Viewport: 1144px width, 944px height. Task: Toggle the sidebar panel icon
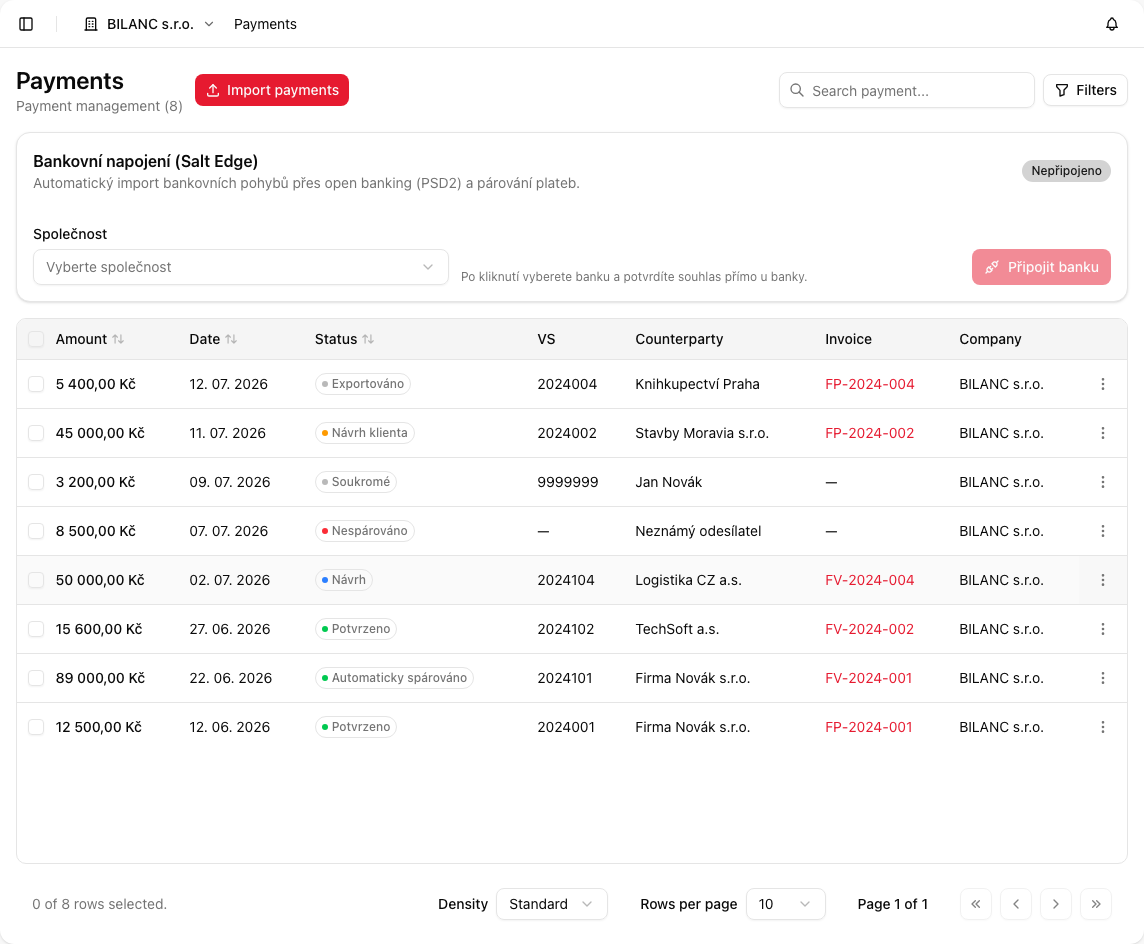(x=26, y=24)
